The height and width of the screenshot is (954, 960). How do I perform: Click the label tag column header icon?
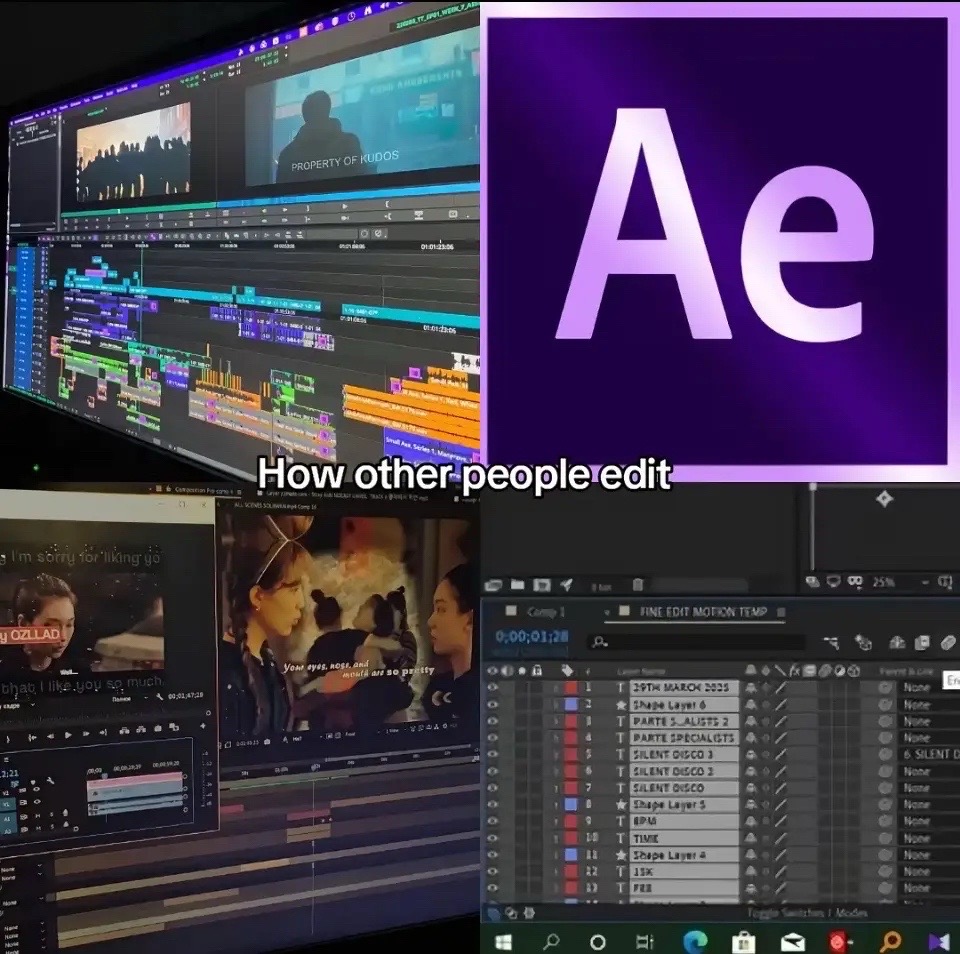568,670
